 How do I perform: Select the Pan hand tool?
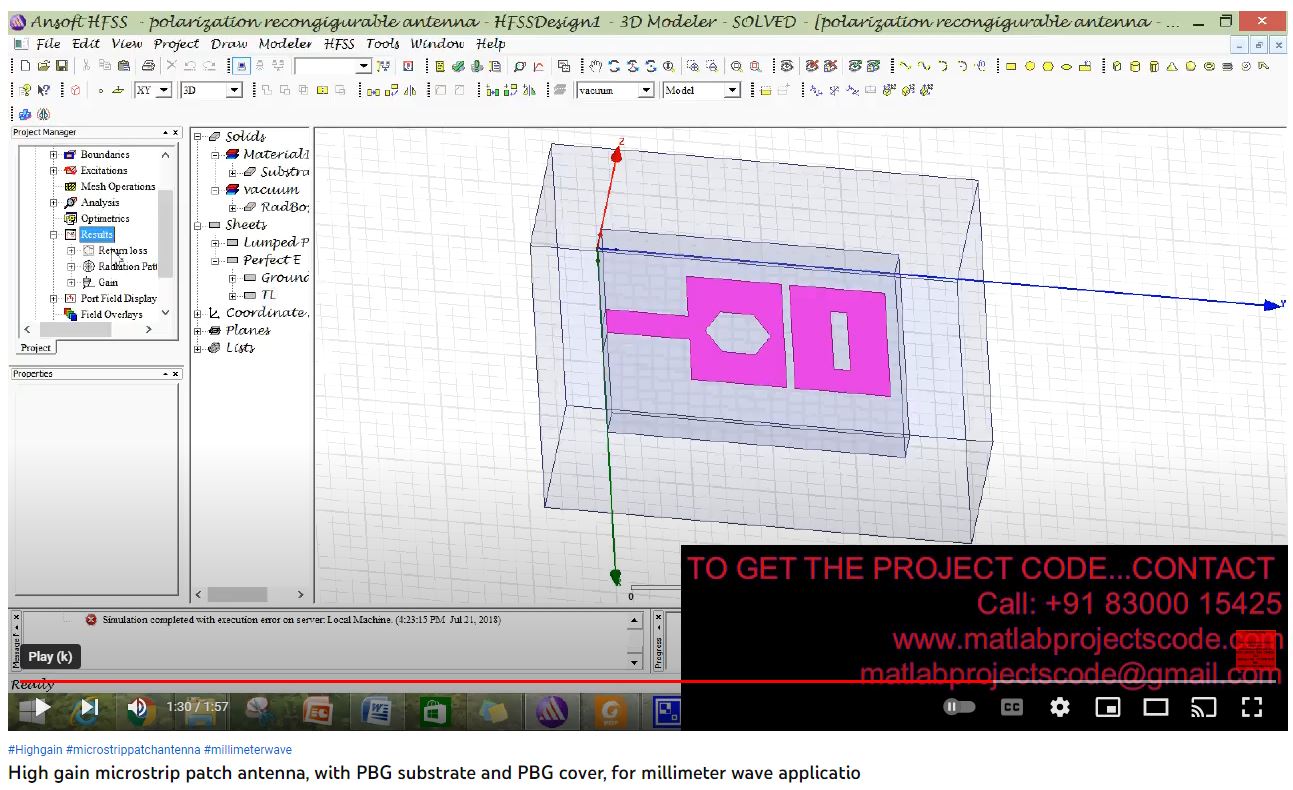pos(596,66)
